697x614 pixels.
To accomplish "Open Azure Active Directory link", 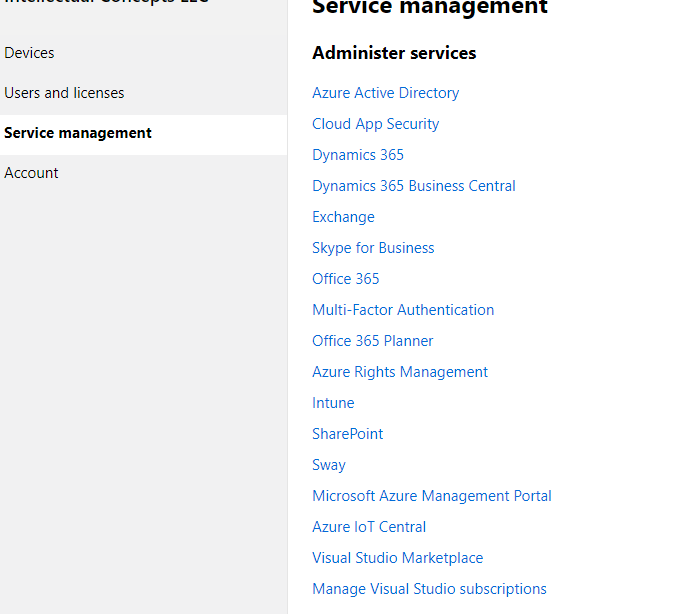I will pyautogui.click(x=385, y=93).
